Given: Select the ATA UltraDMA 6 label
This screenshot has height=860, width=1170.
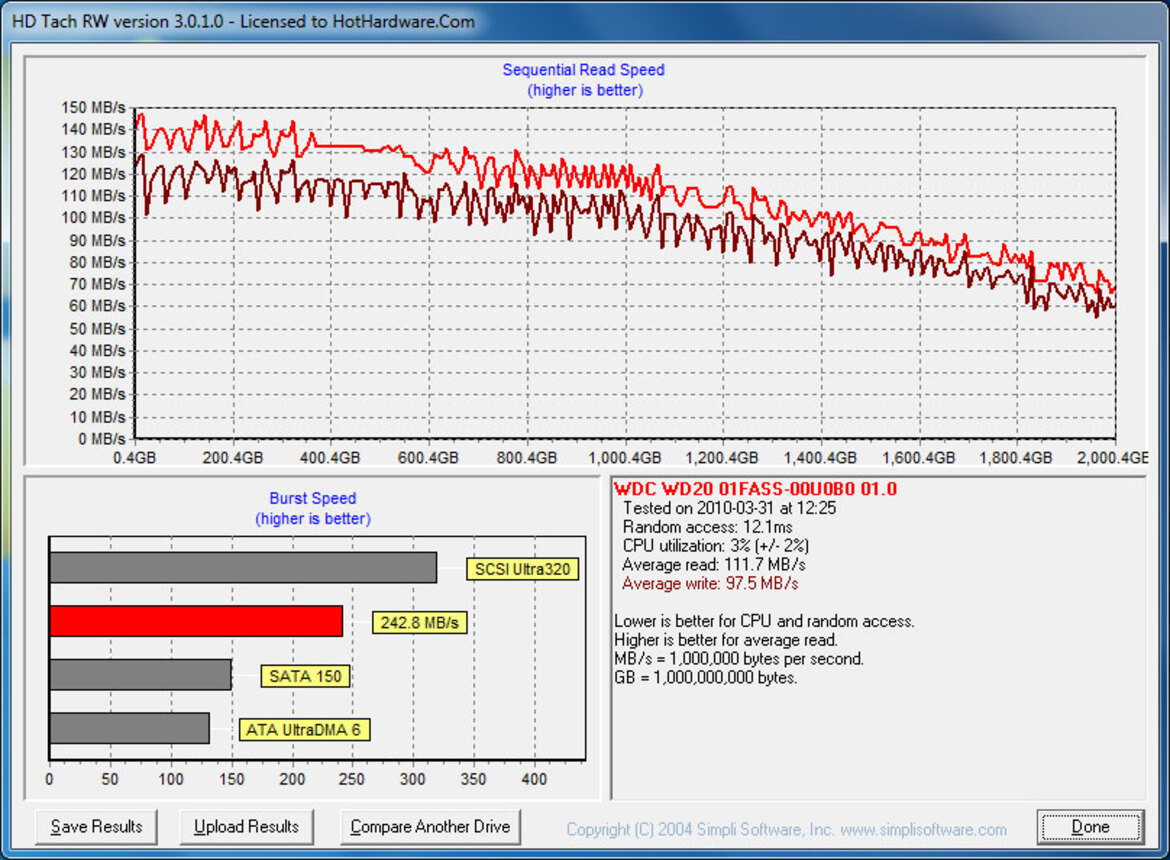Looking at the screenshot, I should tap(304, 729).
